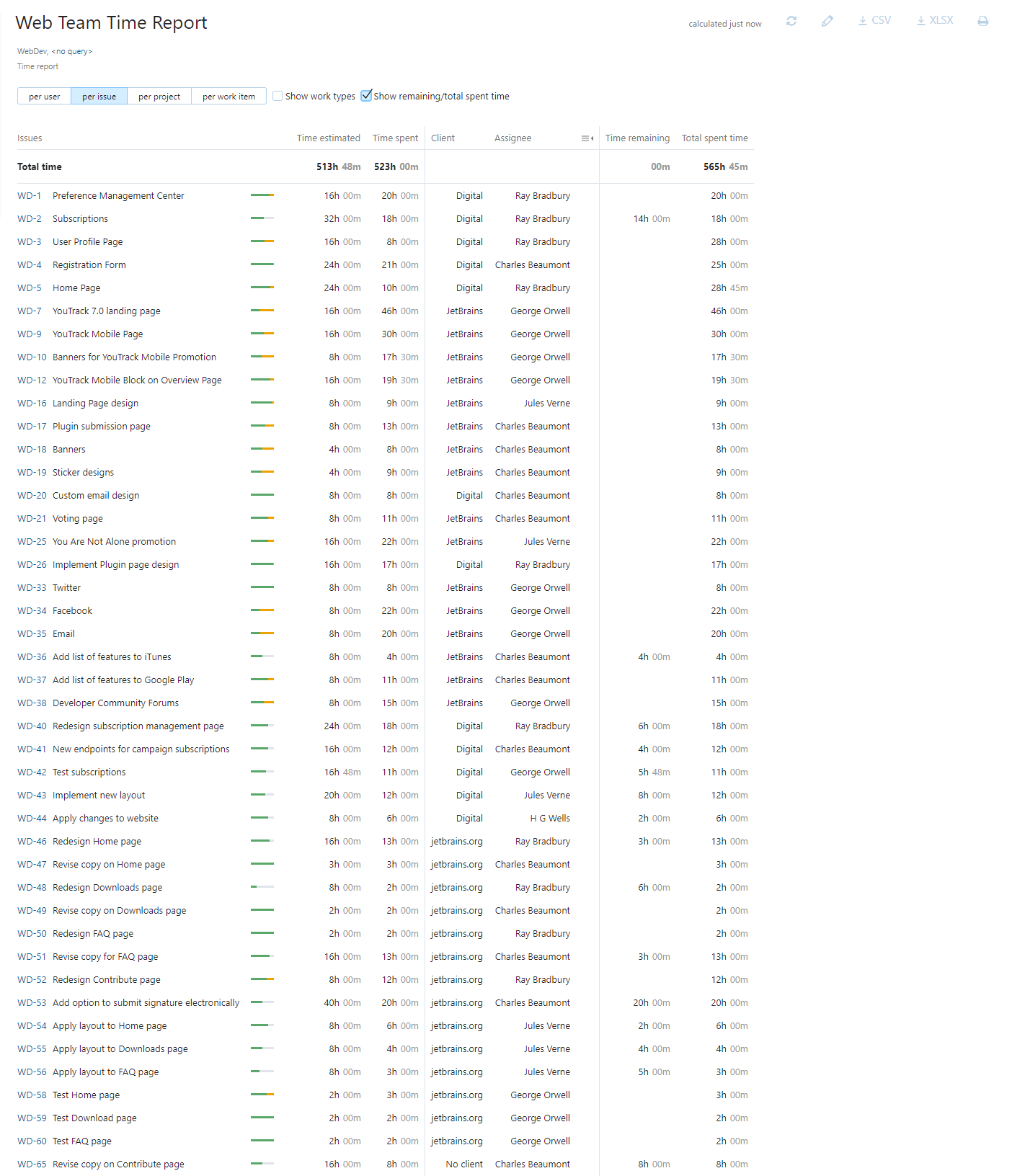
Task: Open Test subscriptions issue
Action: point(89,772)
